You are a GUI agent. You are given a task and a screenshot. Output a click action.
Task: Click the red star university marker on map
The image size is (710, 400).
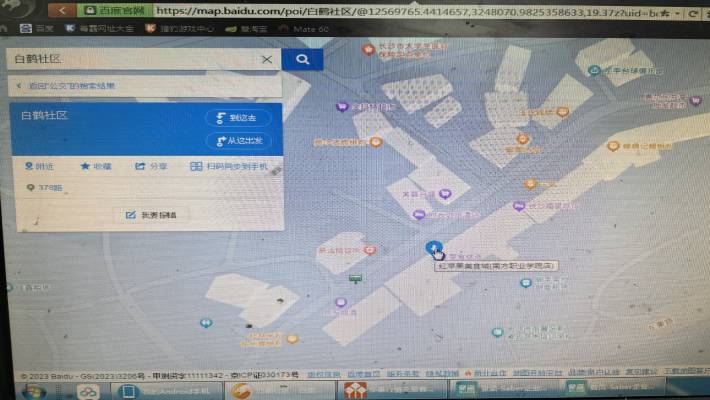(369, 49)
